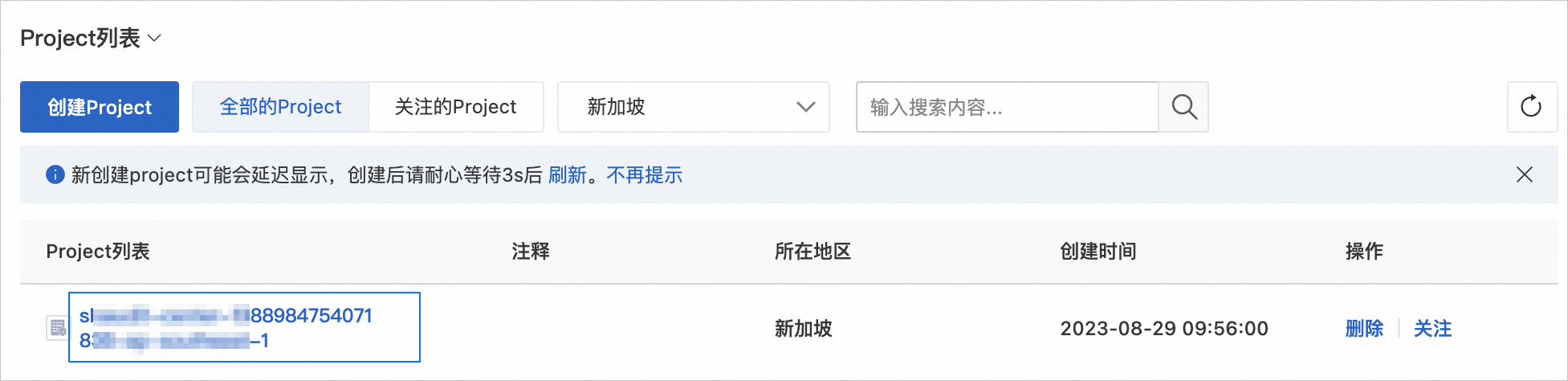This screenshot has height=381, width=1568.
Task: Click the 所在地区 column header
Action: [813, 252]
